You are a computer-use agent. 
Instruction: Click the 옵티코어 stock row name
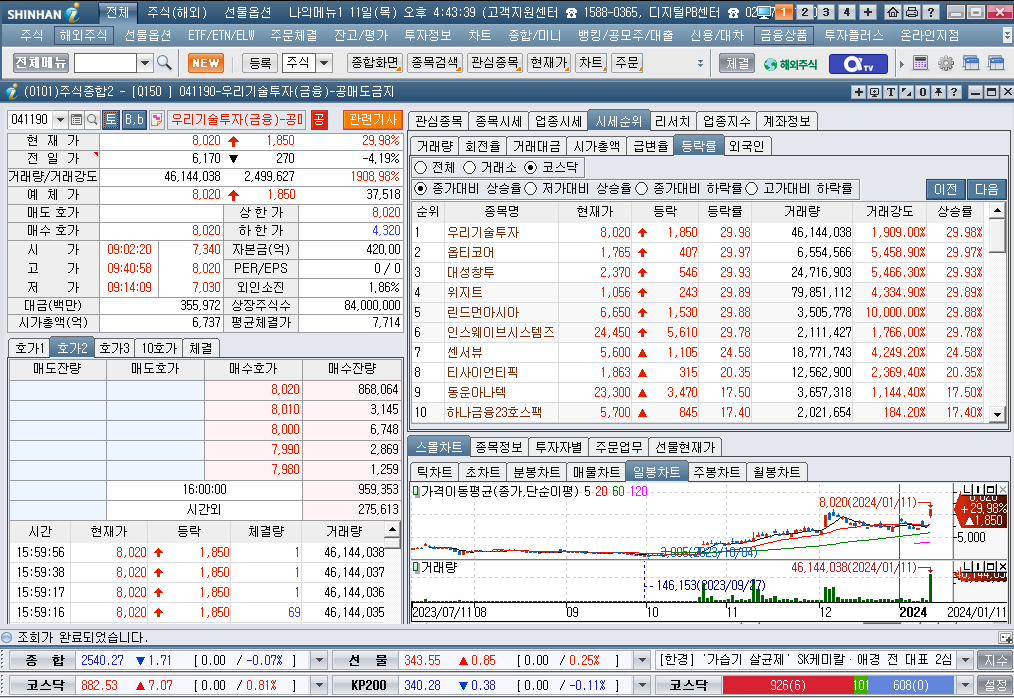(471, 252)
